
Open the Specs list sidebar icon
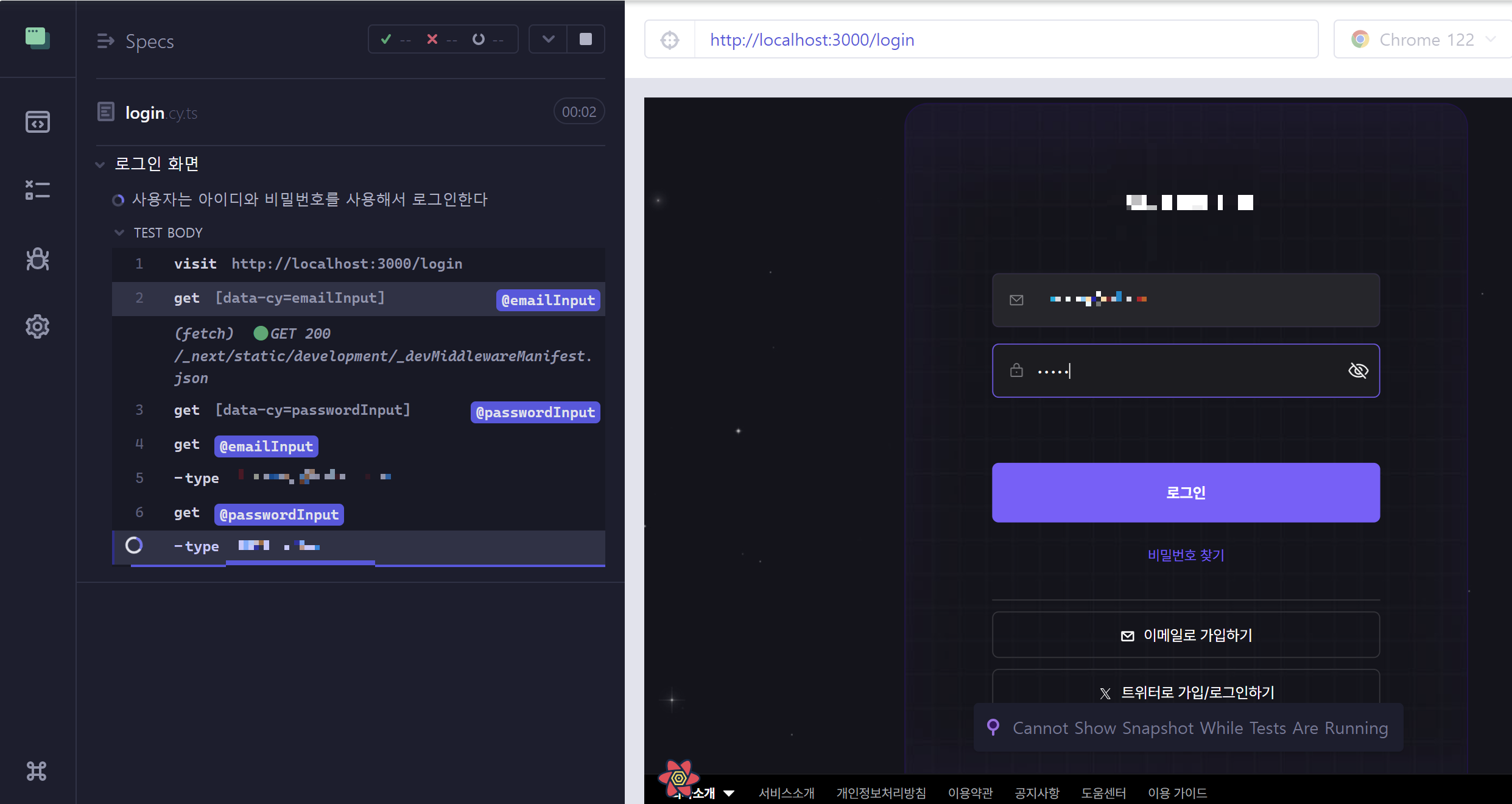pos(37,122)
